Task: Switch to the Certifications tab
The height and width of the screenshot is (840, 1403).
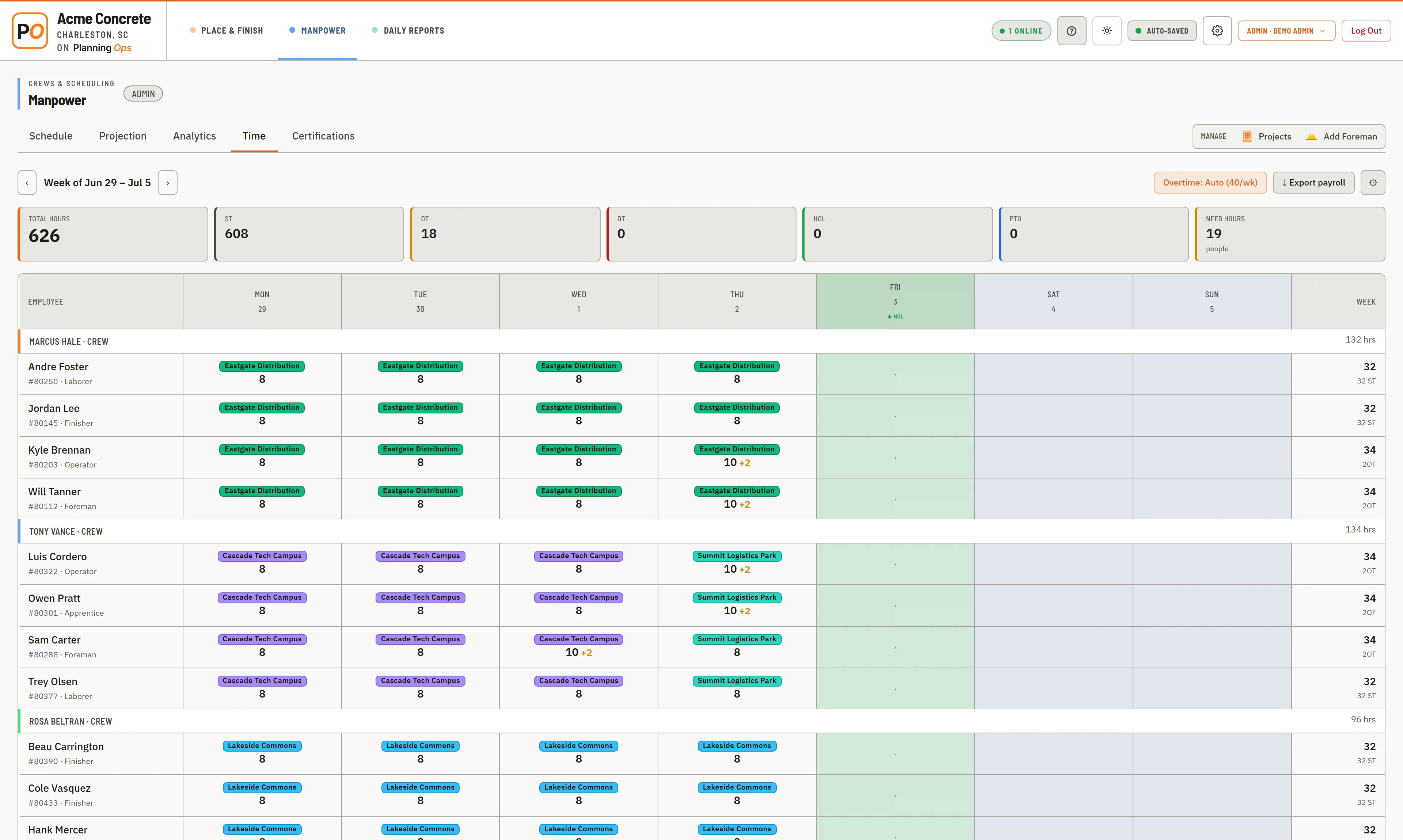Action: click(x=323, y=136)
